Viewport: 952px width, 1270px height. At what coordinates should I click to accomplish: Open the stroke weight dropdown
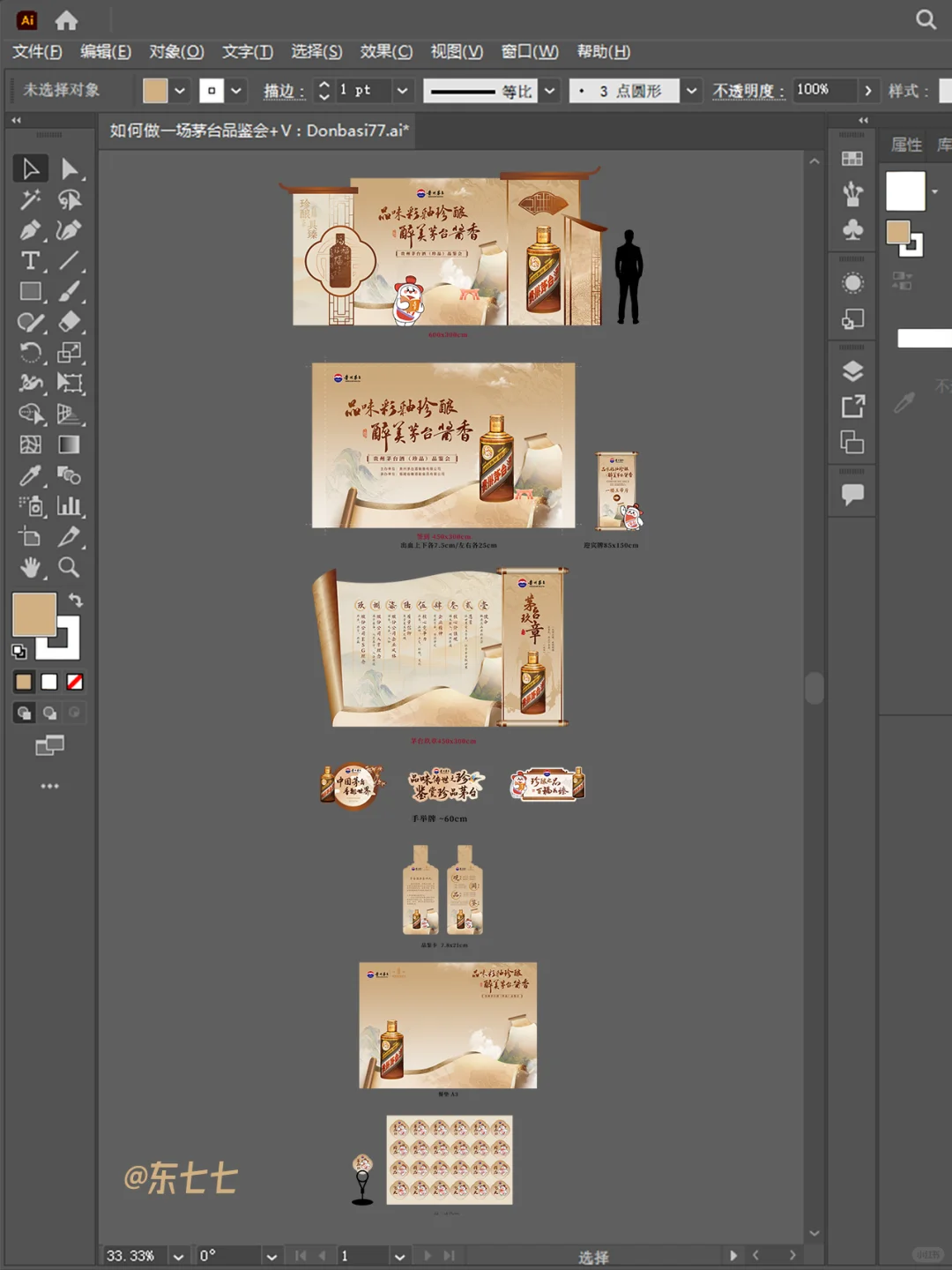tap(402, 91)
